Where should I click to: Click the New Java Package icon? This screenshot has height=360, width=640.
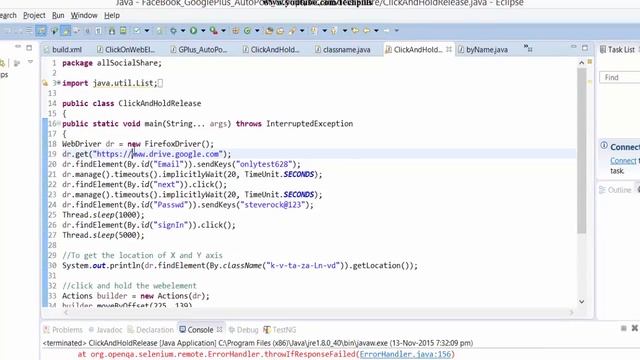click(236, 30)
